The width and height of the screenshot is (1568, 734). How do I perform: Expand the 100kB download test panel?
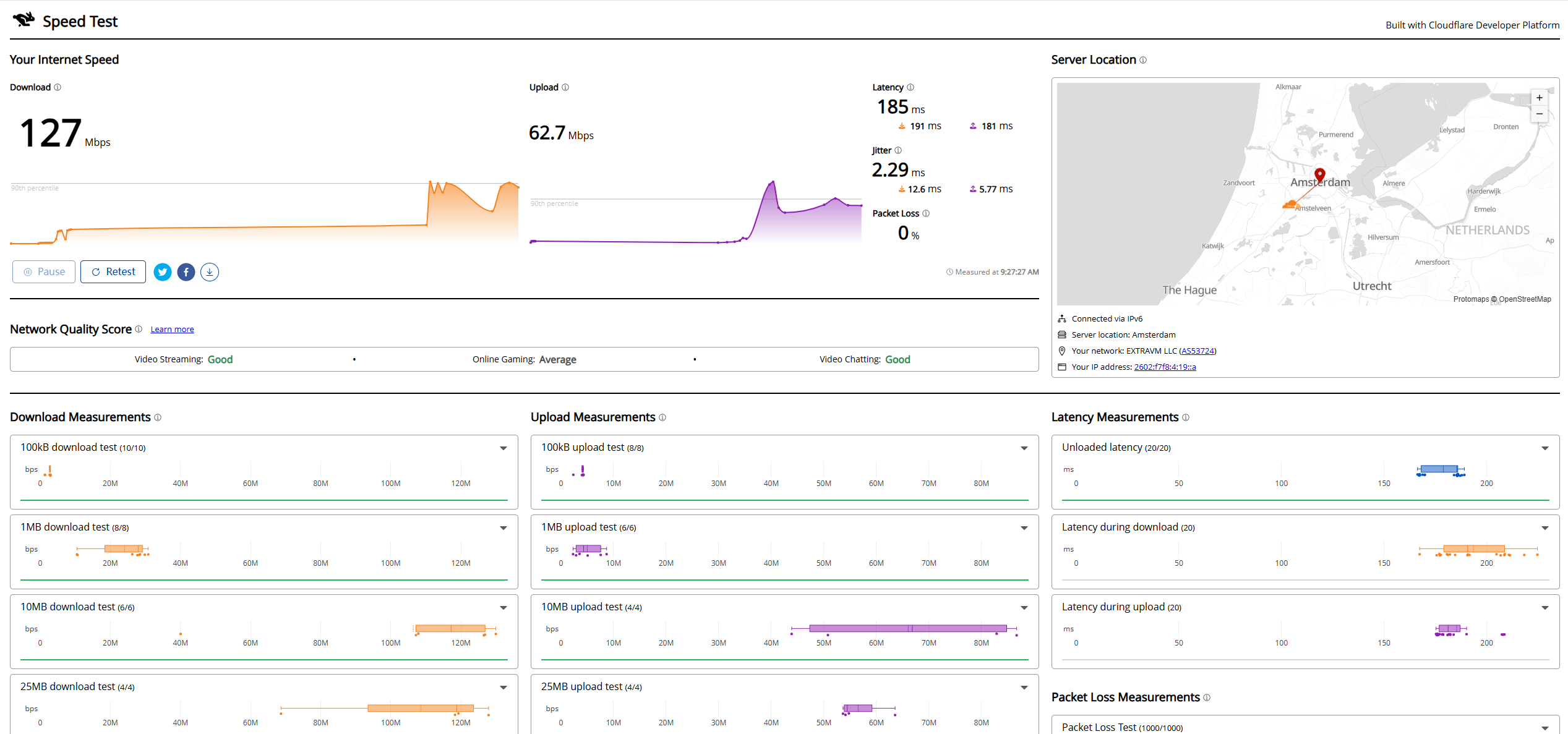click(x=503, y=448)
